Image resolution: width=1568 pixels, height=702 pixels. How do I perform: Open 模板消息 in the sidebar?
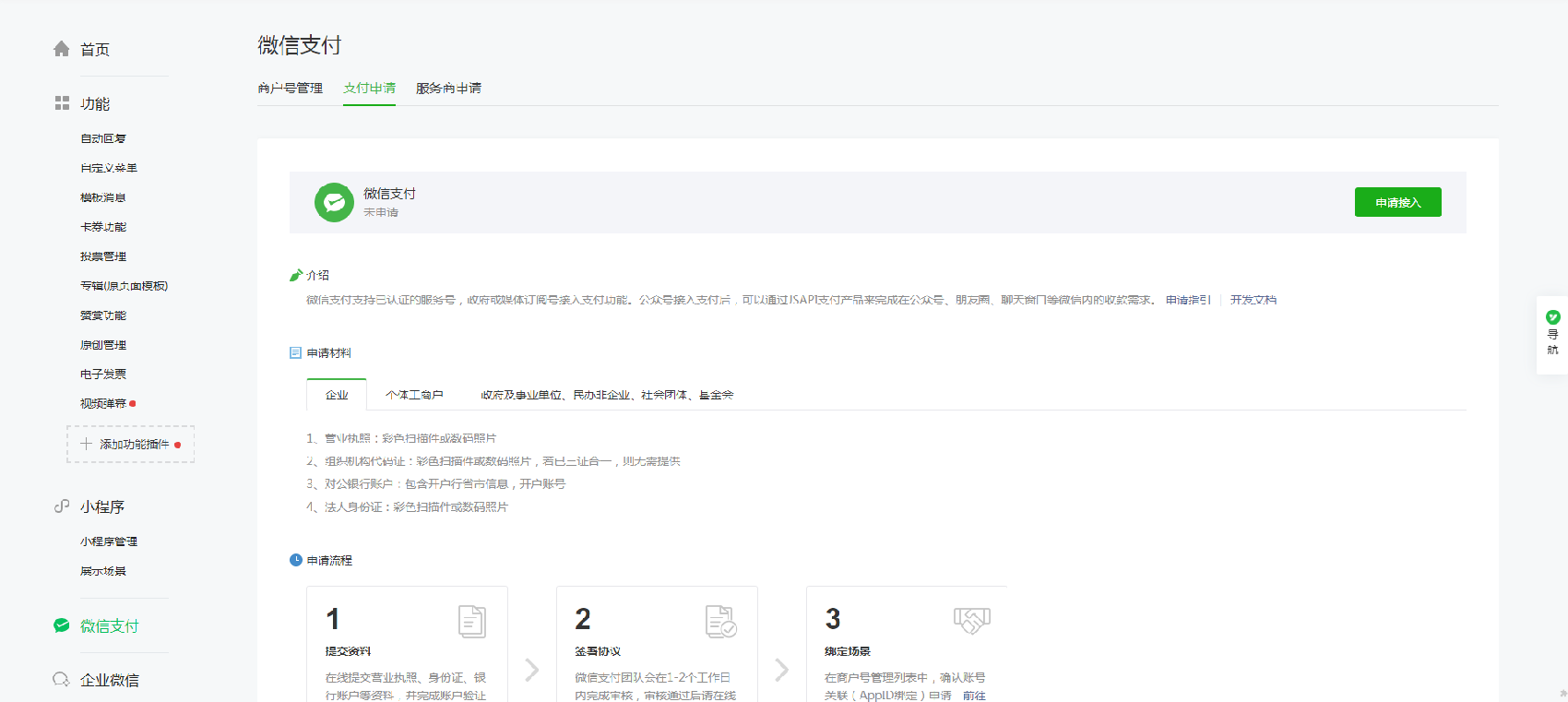click(103, 197)
